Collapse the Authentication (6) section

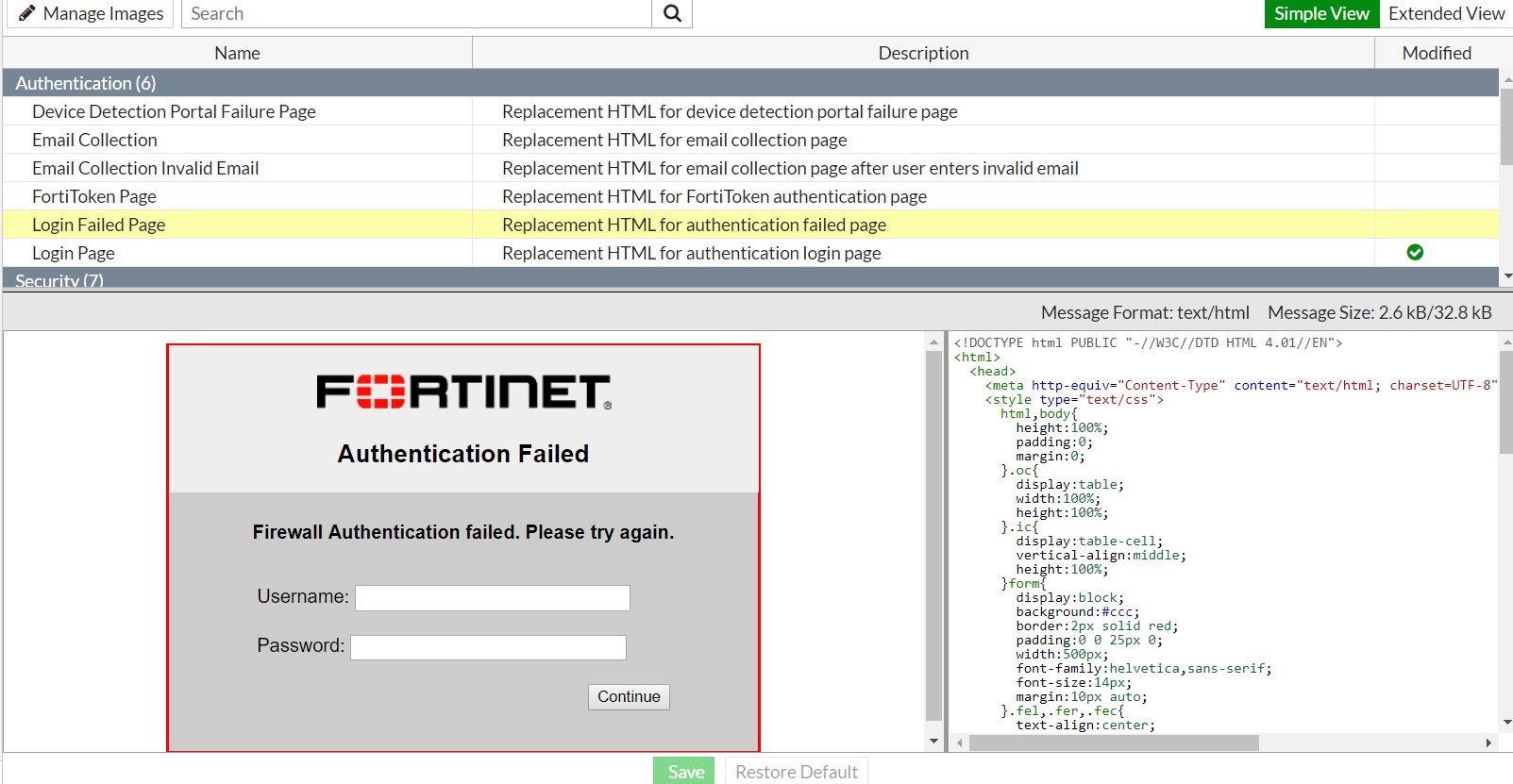[x=750, y=83]
